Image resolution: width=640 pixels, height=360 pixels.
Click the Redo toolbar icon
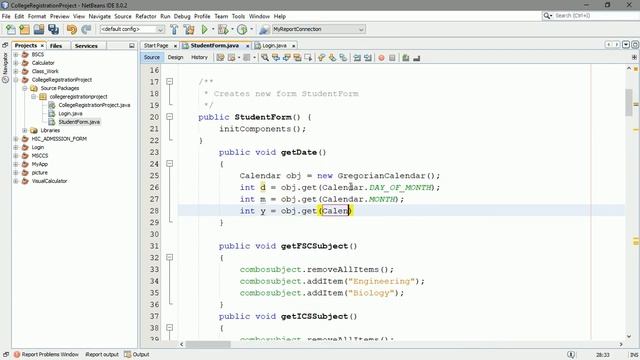86,29
